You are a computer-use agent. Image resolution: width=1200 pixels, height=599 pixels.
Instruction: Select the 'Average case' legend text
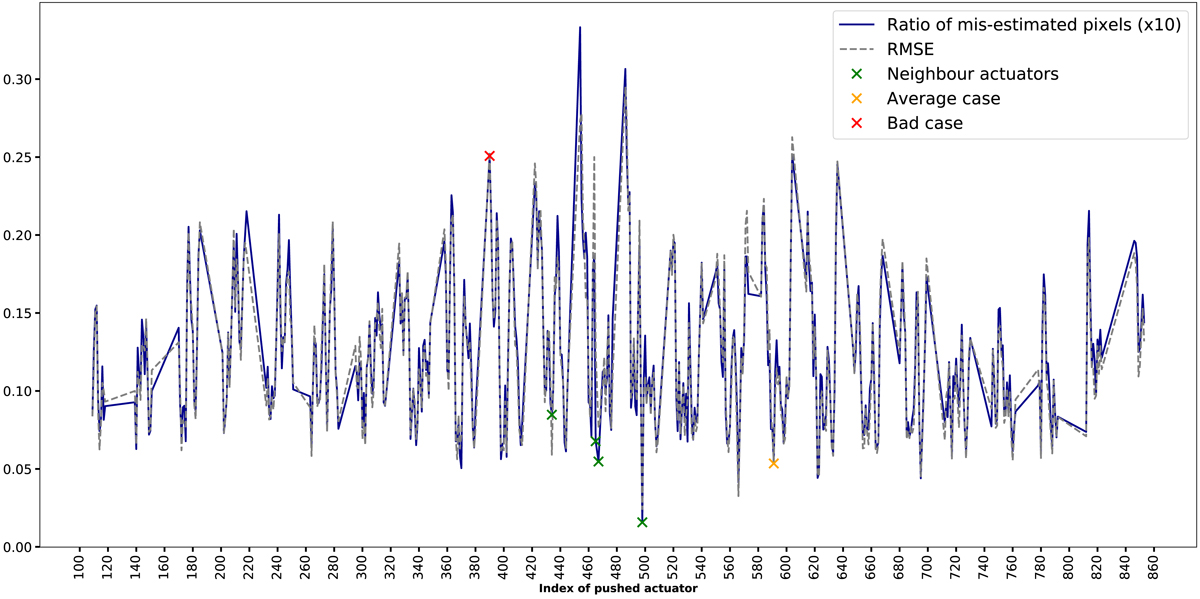coord(943,98)
